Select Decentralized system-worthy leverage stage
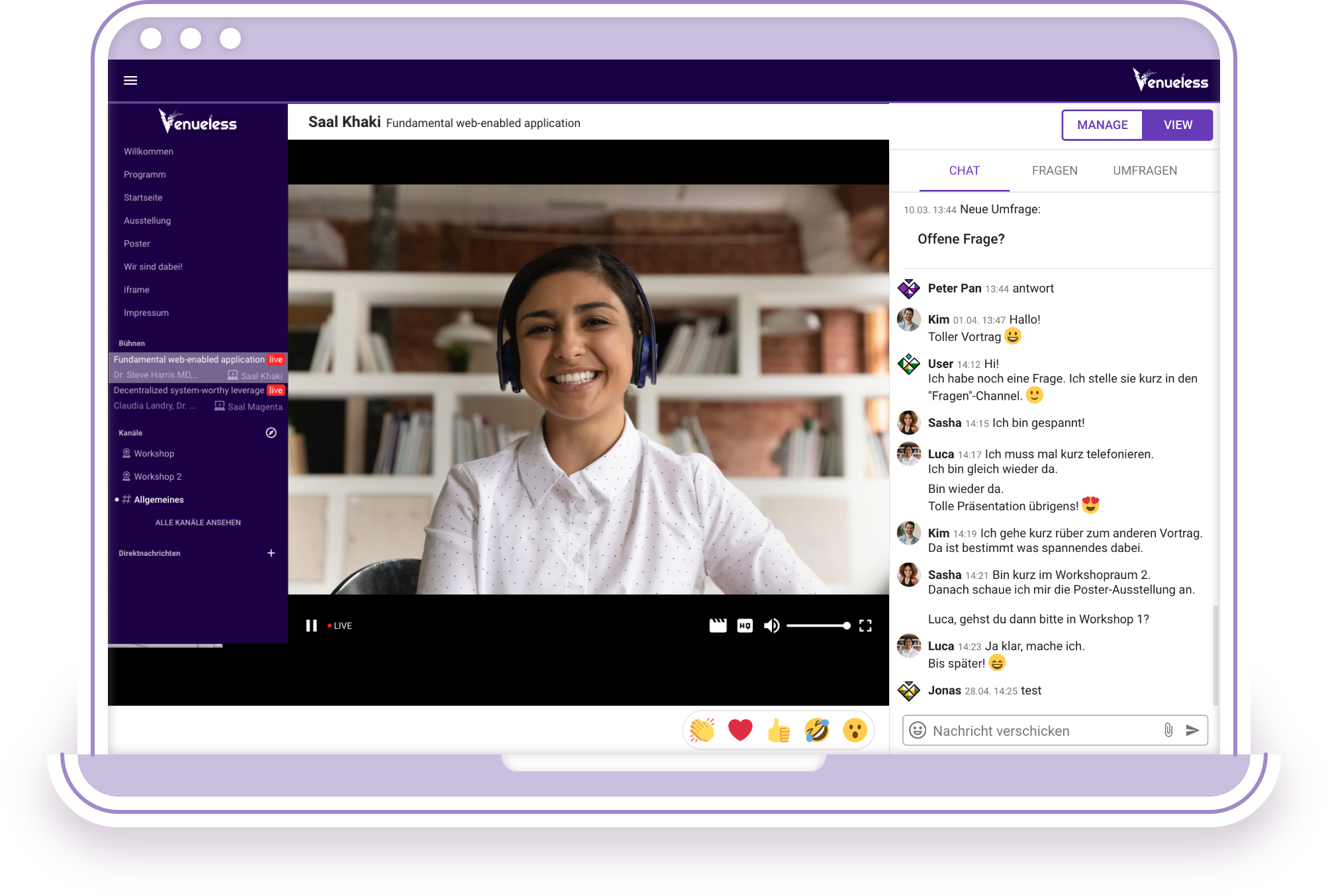 pos(198,398)
